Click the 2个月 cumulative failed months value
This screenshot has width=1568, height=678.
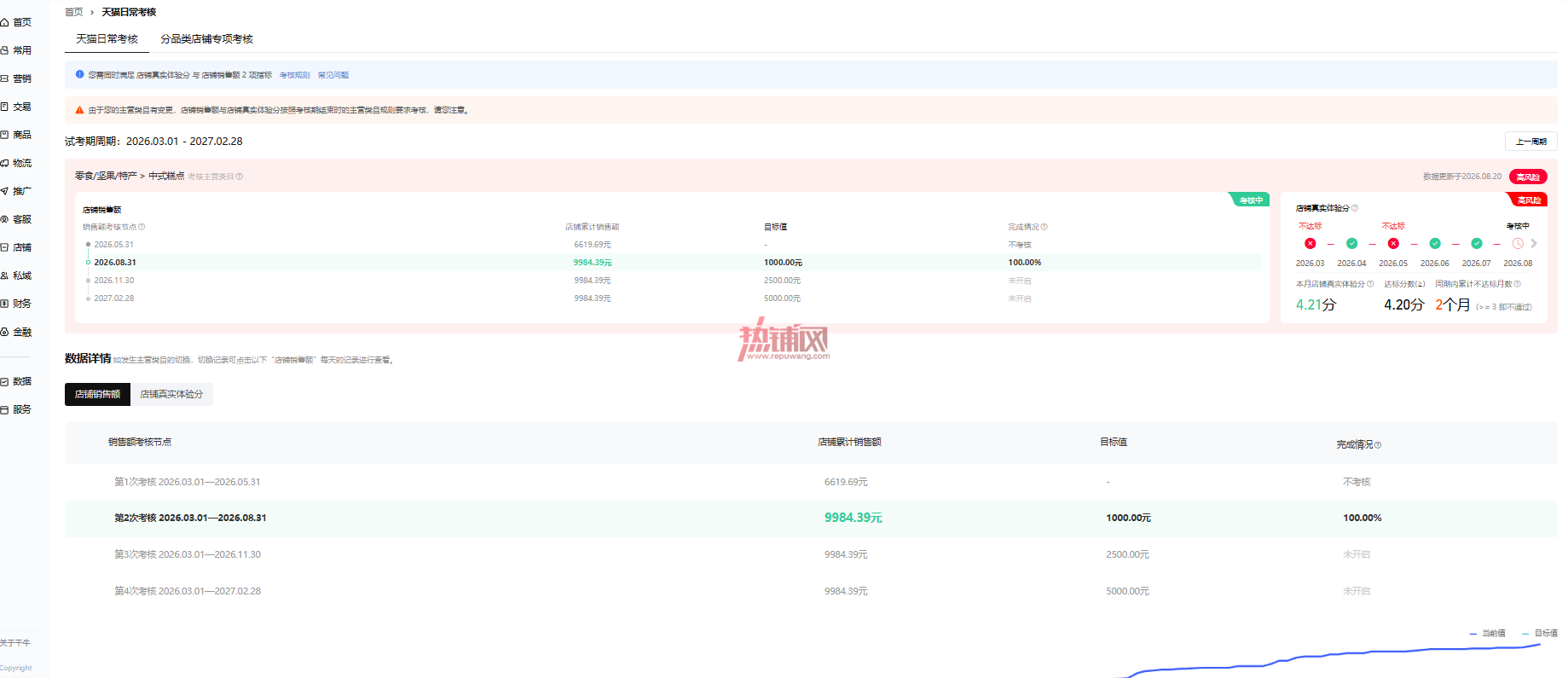(1452, 304)
